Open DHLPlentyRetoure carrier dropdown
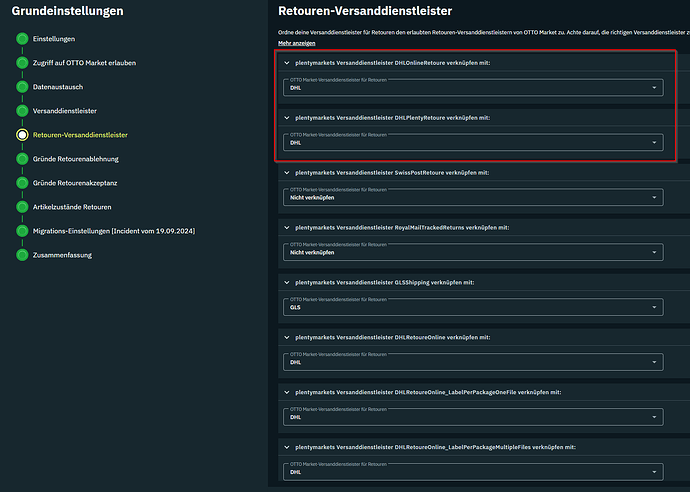690x492 pixels. (473, 143)
